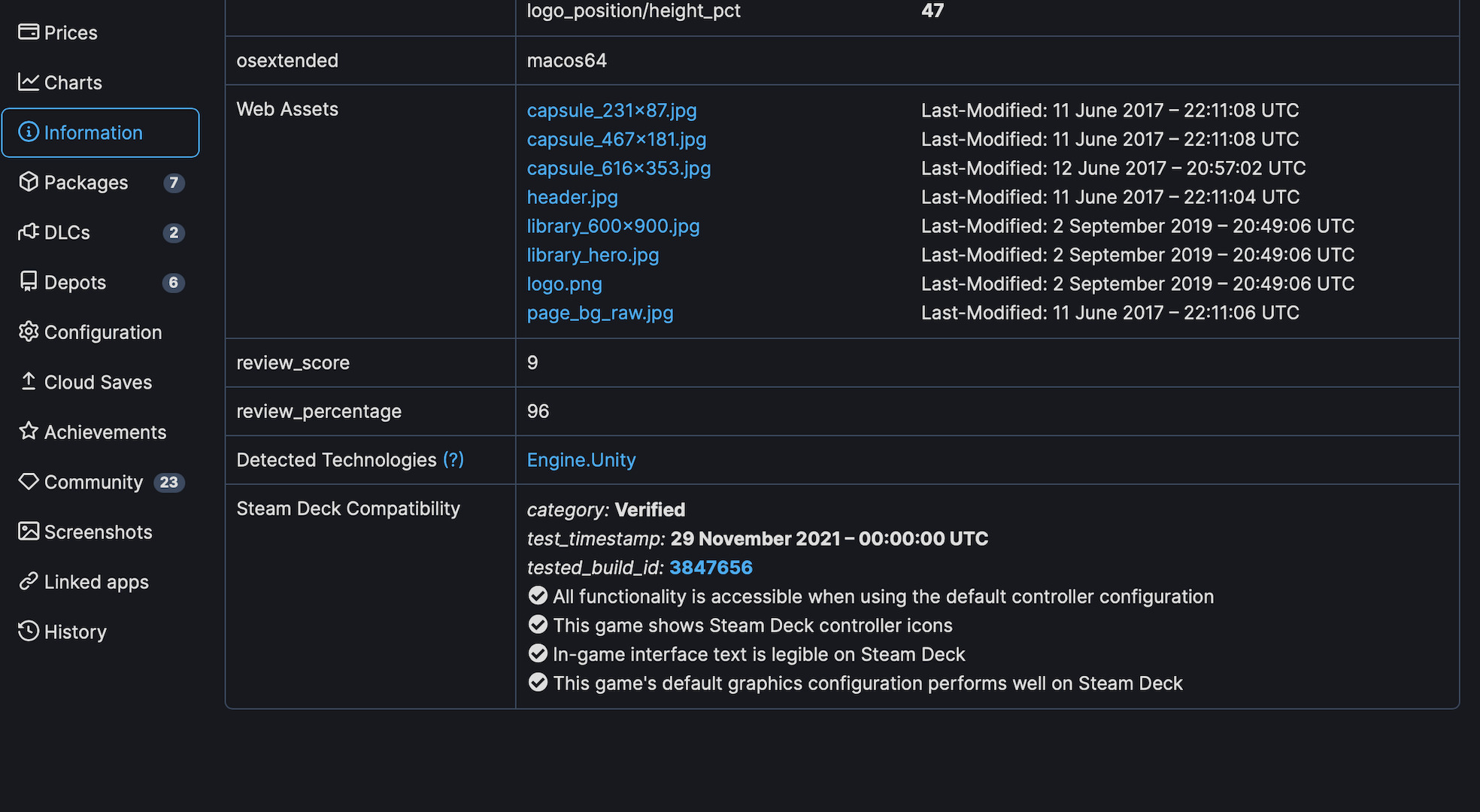Open the Achievements star icon
Viewport: 1480px width, 812px height.
click(29, 432)
